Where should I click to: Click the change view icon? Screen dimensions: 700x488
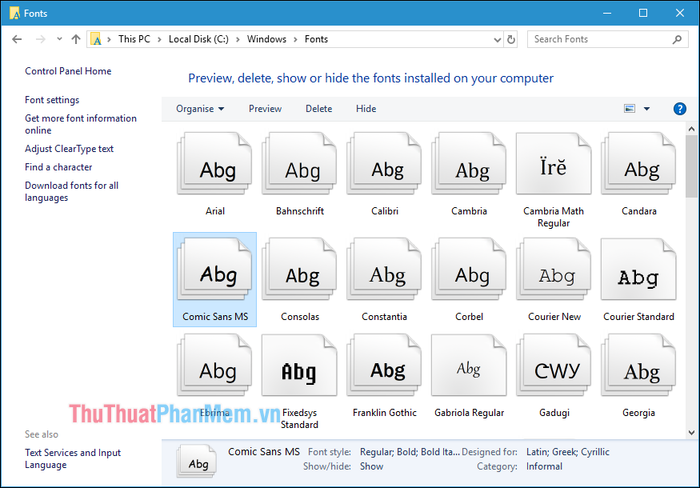629,108
